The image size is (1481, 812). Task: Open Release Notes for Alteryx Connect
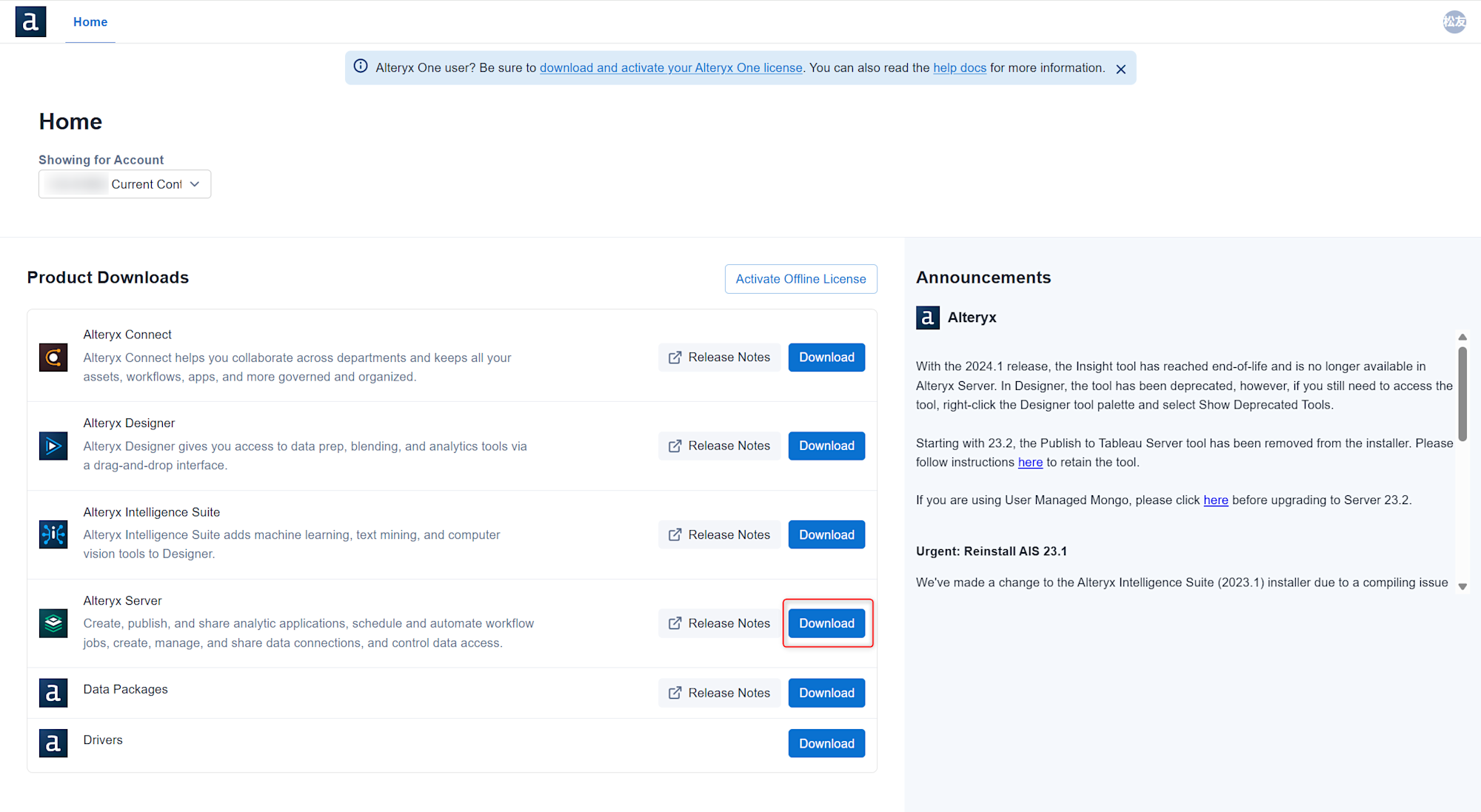[719, 358]
